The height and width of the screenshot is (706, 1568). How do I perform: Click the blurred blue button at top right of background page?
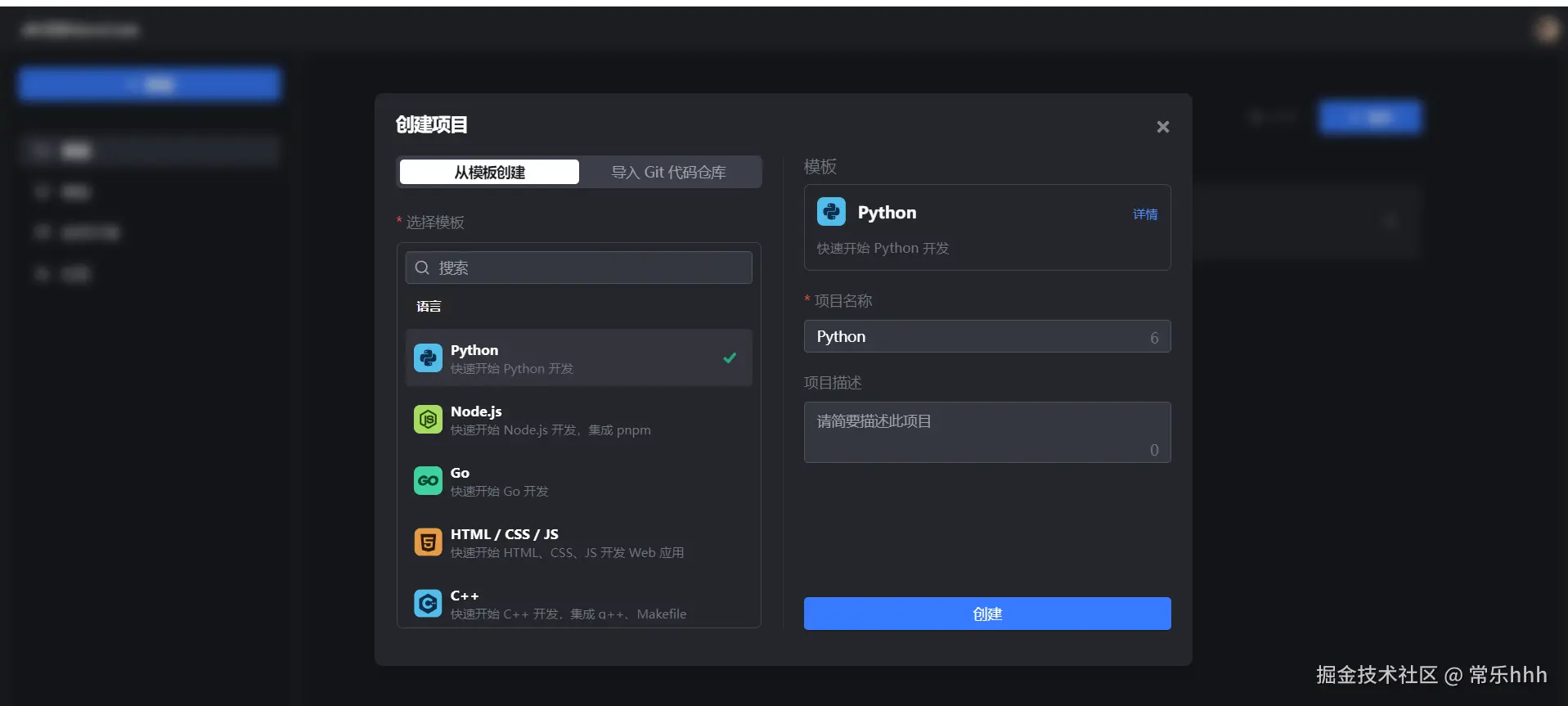click(x=1370, y=118)
